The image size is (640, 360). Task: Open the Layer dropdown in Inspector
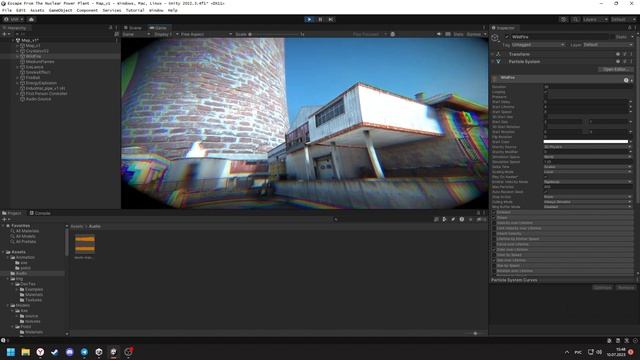(608, 44)
